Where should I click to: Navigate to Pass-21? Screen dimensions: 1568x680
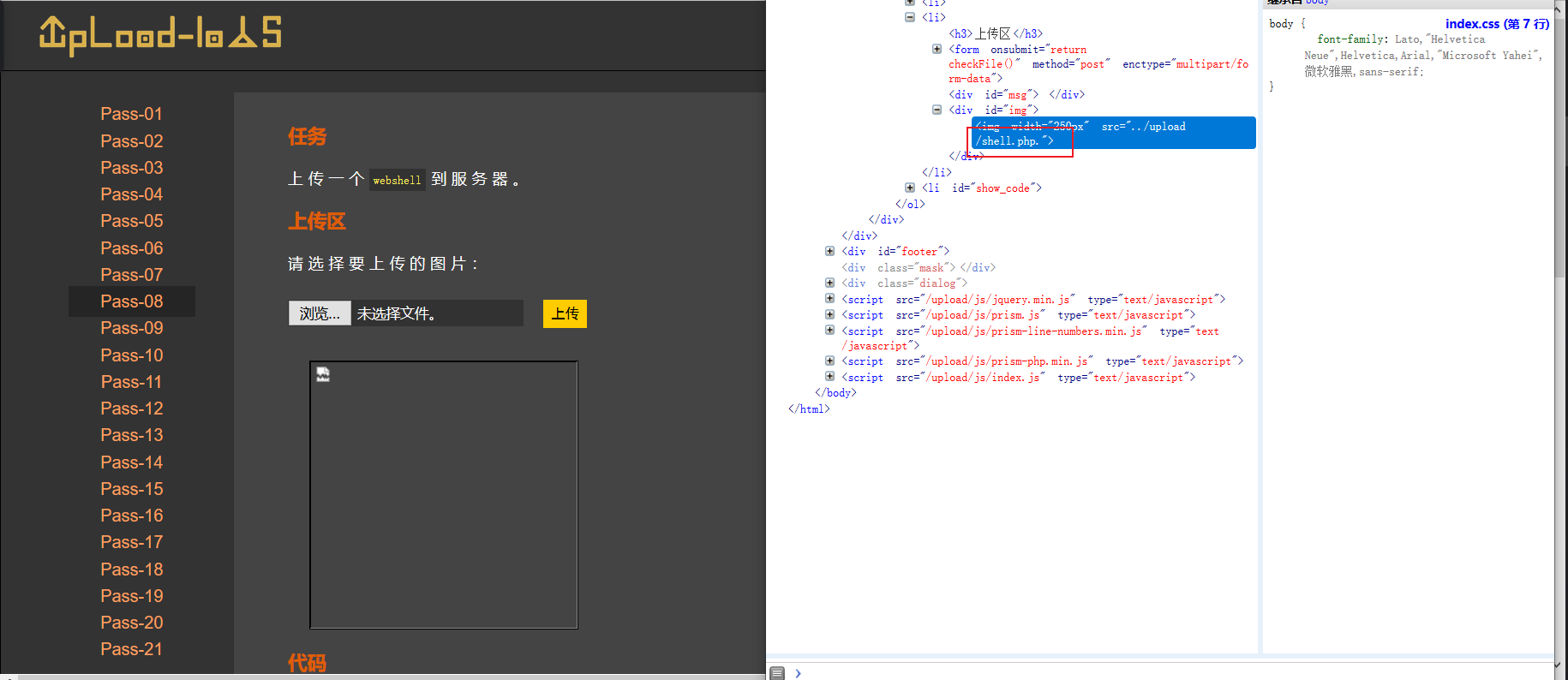[131, 649]
